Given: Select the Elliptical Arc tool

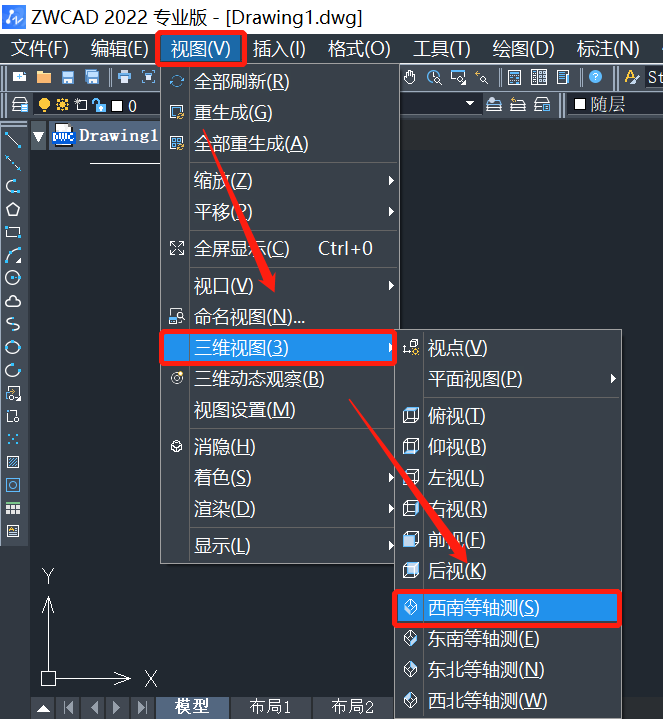Looking at the screenshot, I should (x=13, y=370).
